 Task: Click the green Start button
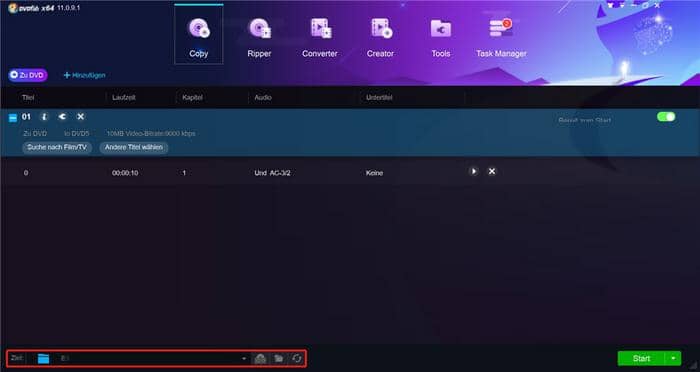tap(641, 358)
